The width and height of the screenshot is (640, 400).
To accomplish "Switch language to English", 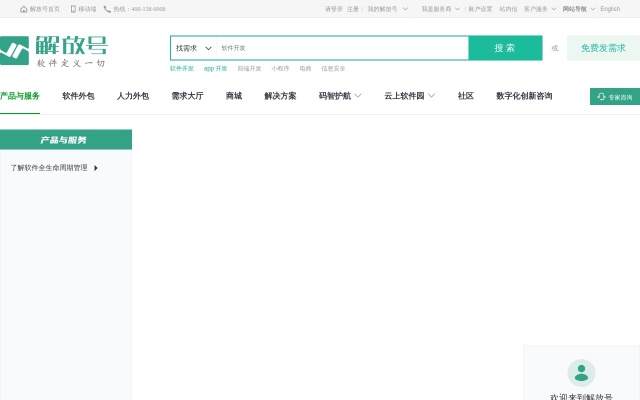I will pos(610,9).
